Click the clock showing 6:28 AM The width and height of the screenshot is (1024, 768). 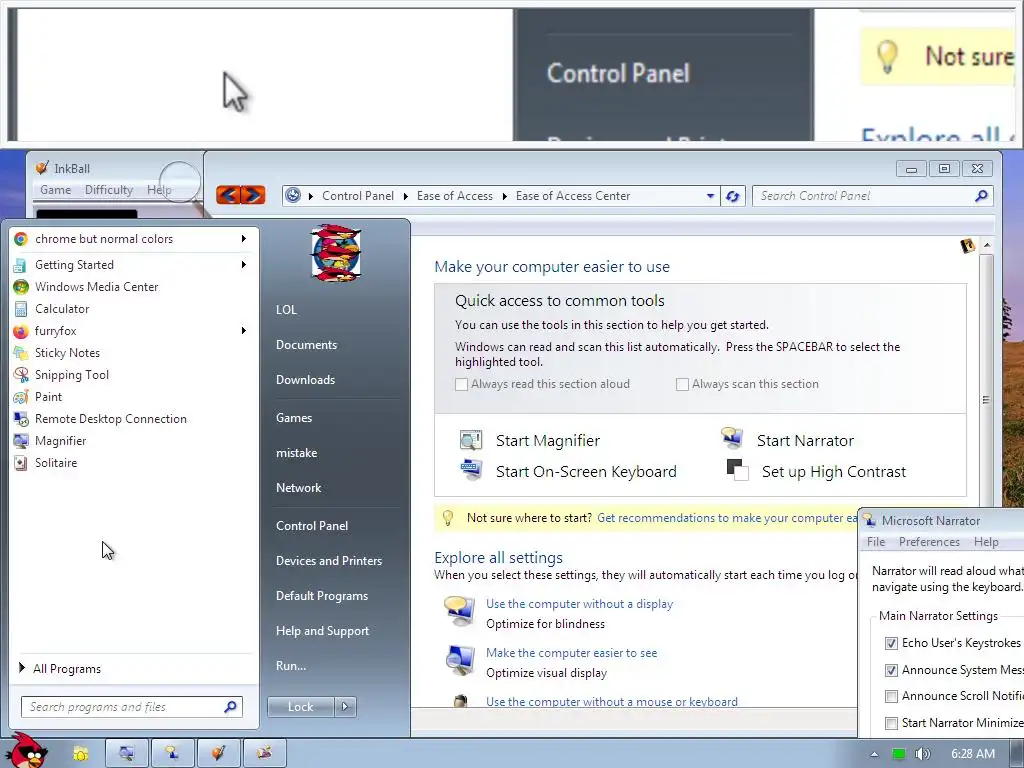click(x=972, y=754)
